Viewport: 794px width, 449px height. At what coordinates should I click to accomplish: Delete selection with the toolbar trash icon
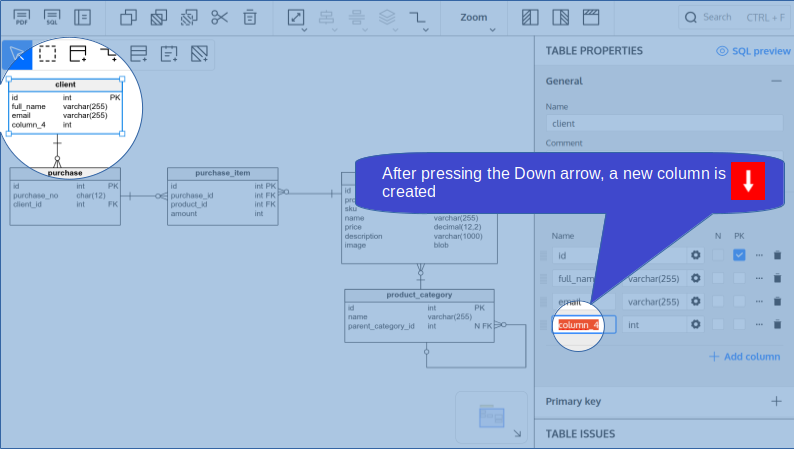point(250,18)
